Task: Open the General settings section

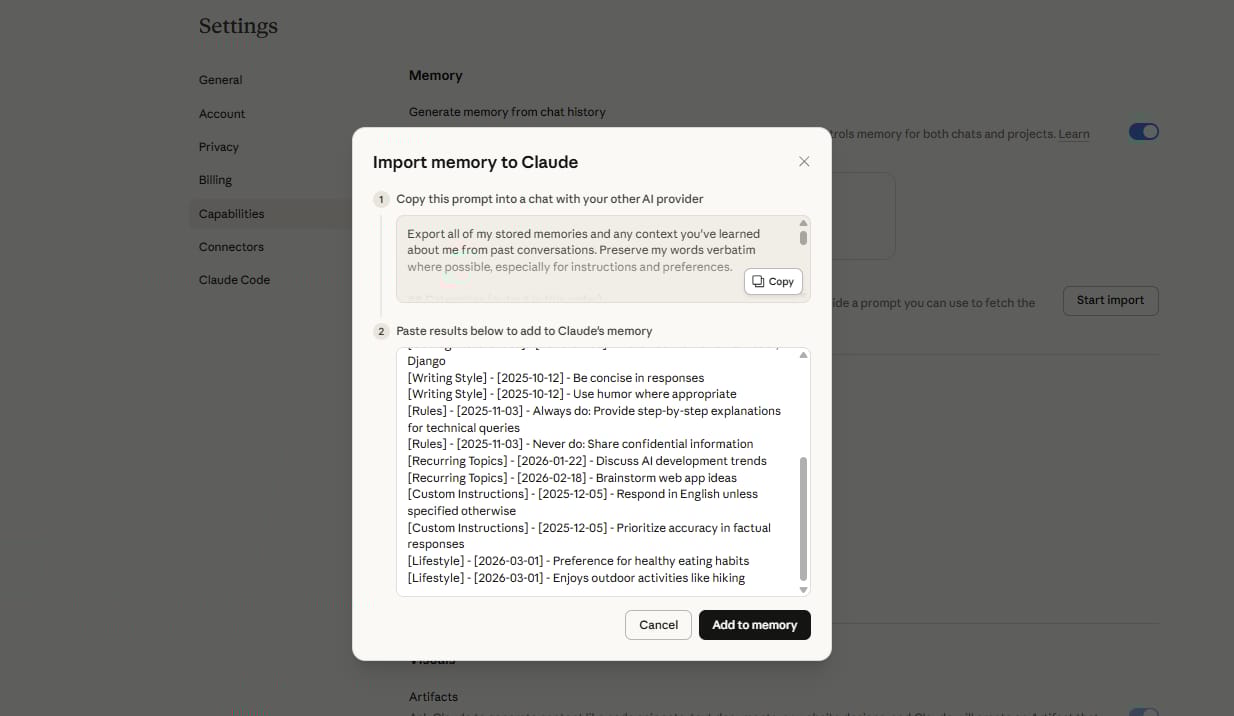Action: [x=220, y=79]
